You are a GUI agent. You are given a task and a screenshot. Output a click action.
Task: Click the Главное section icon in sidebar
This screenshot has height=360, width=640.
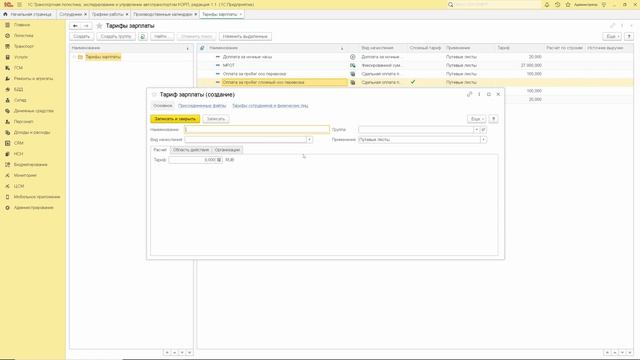tap(7, 25)
